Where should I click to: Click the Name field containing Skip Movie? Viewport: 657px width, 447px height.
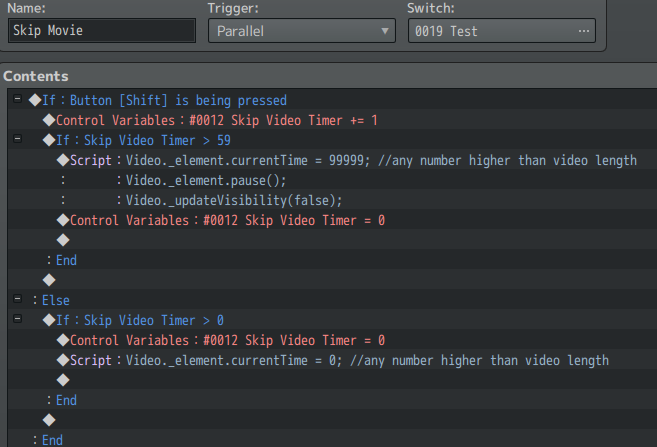(101, 31)
